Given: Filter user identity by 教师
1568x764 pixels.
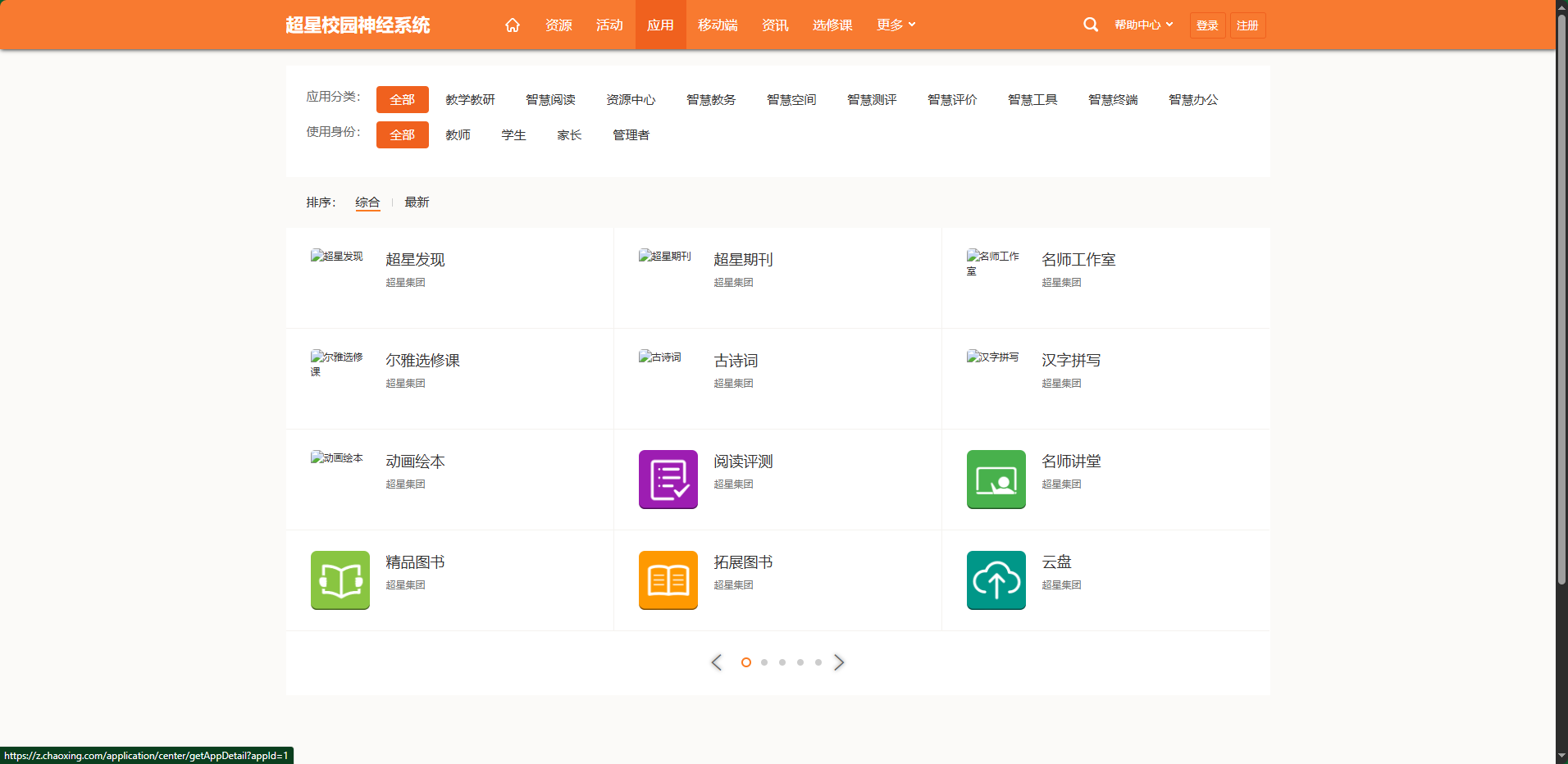Looking at the screenshot, I should click(x=458, y=135).
